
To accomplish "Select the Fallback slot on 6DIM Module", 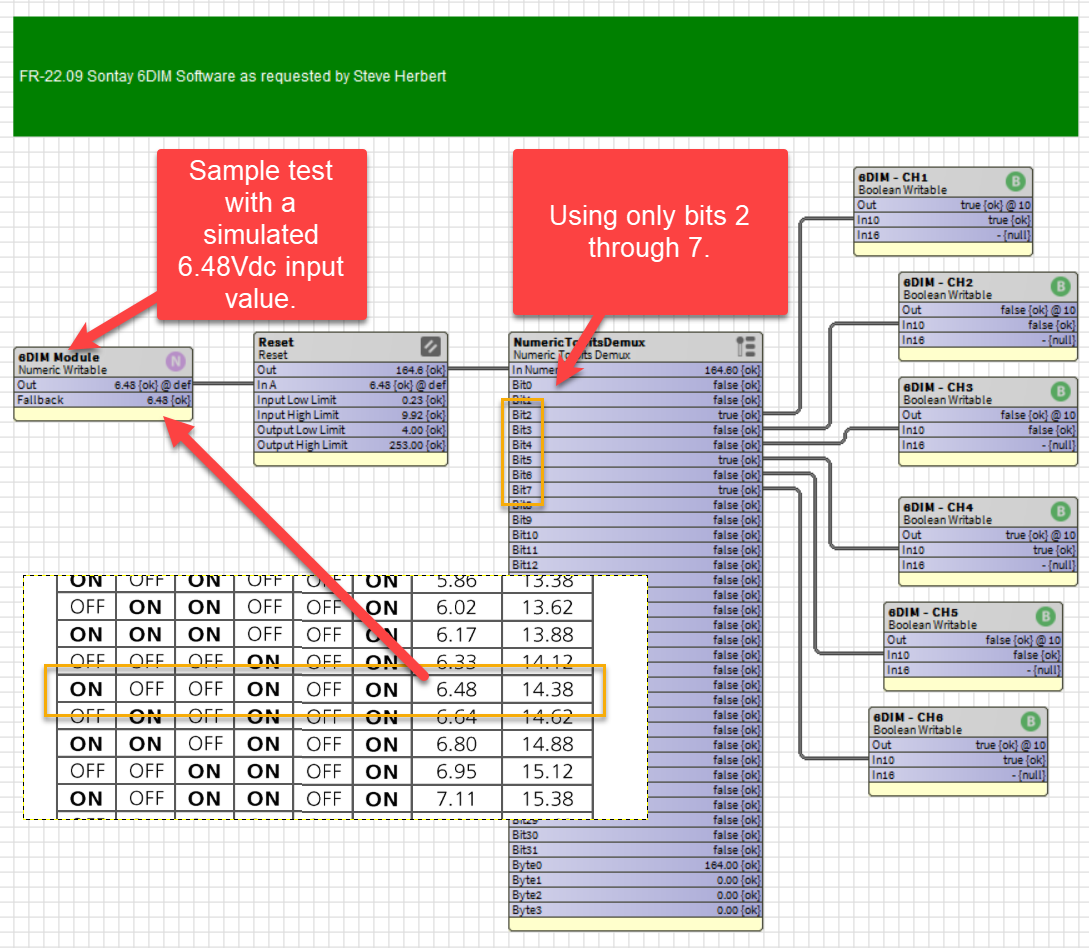I will [x=103, y=400].
